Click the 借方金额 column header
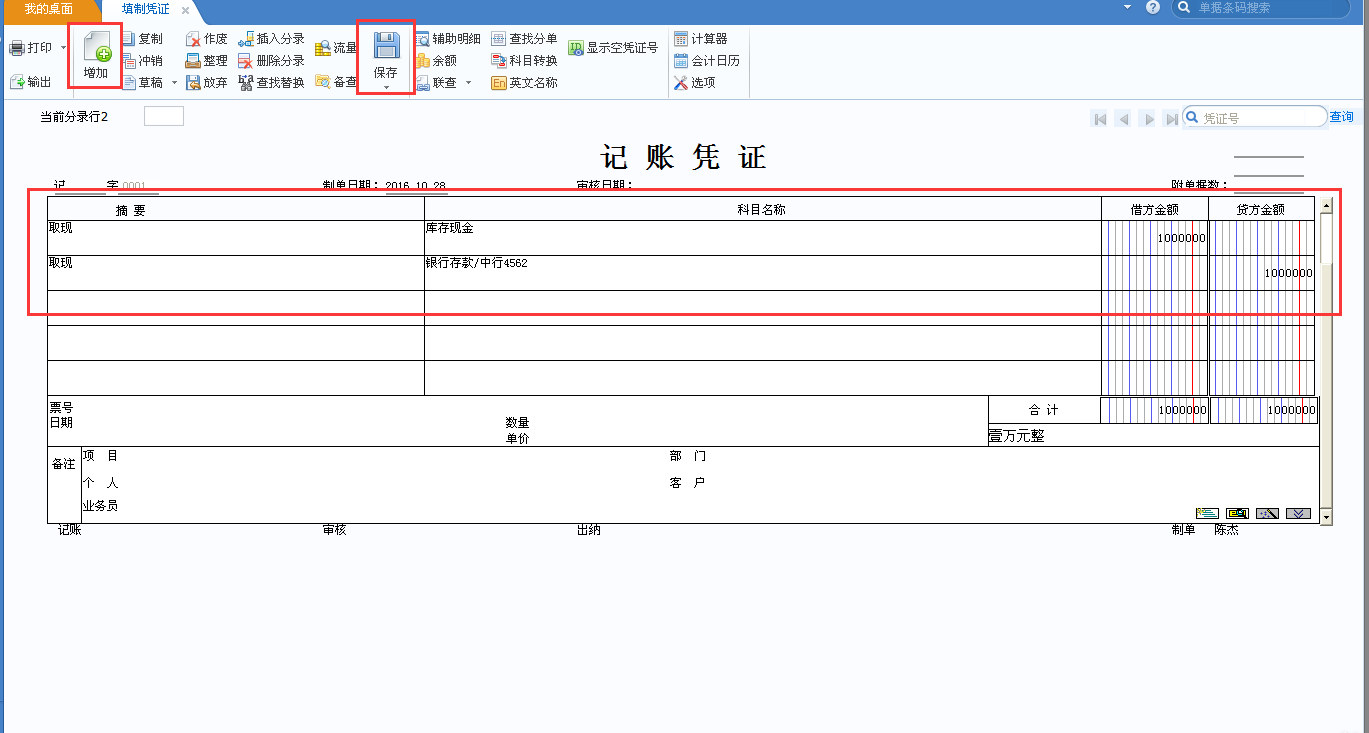Image resolution: width=1369 pixels, height=733 pixels. pyautogui.click(x=1155, y=210)
